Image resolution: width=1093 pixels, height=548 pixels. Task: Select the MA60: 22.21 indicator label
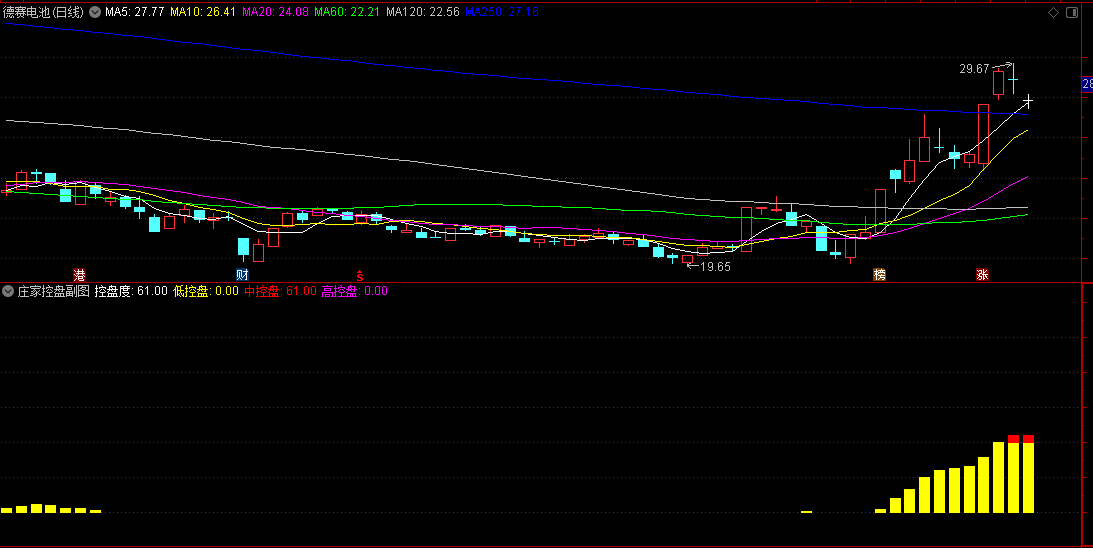348,12
